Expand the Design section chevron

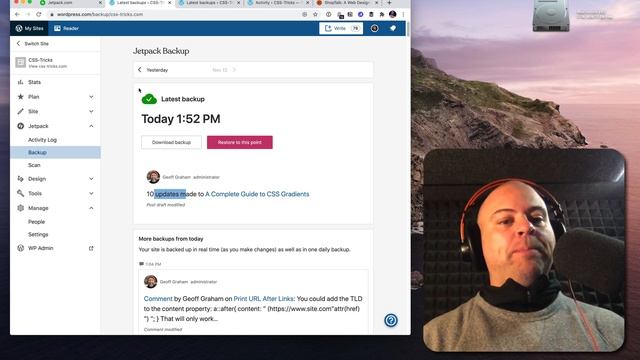tap(91, 179)
